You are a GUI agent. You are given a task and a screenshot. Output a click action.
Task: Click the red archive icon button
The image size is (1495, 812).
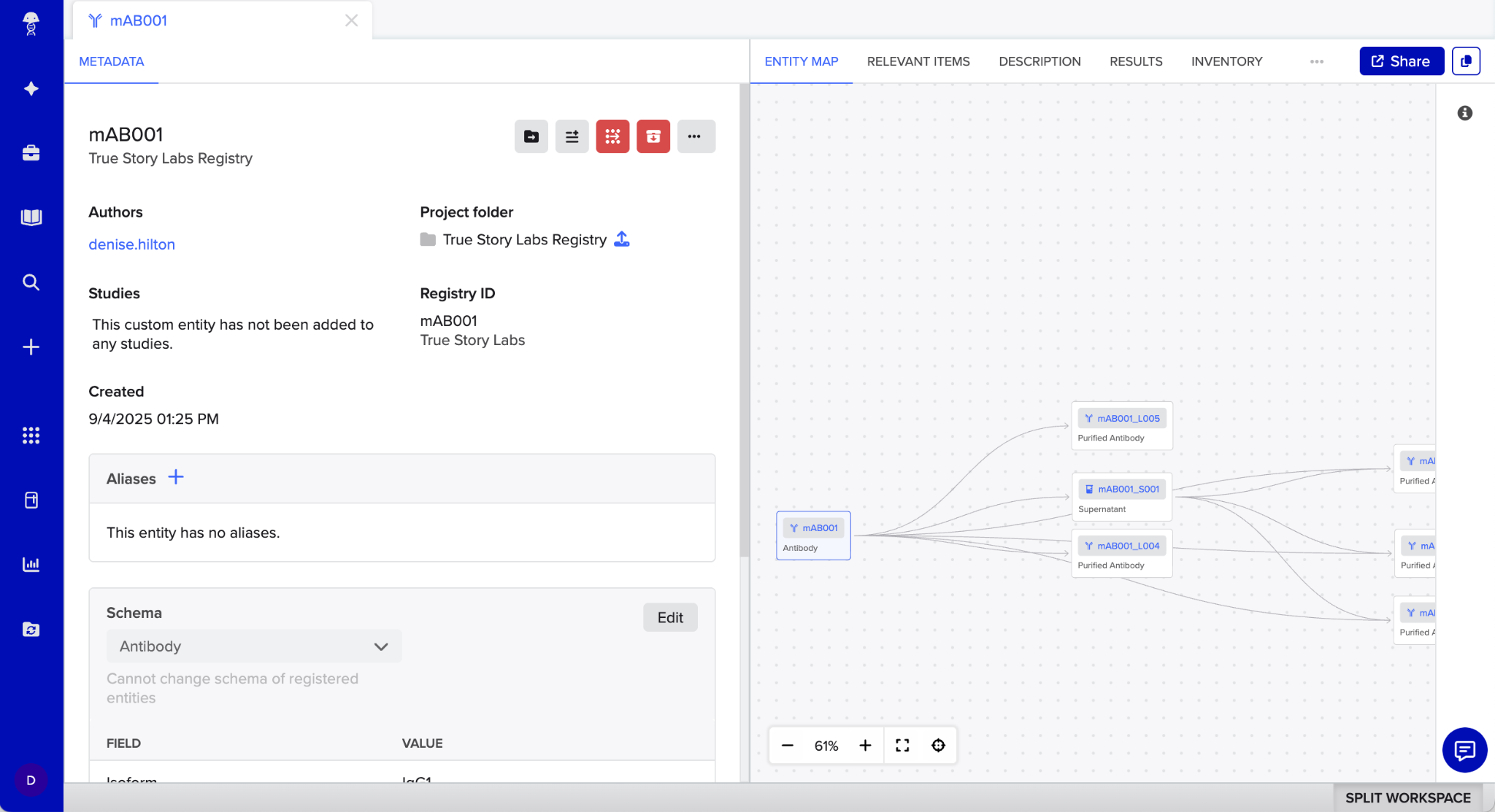[x=653, y=136]
